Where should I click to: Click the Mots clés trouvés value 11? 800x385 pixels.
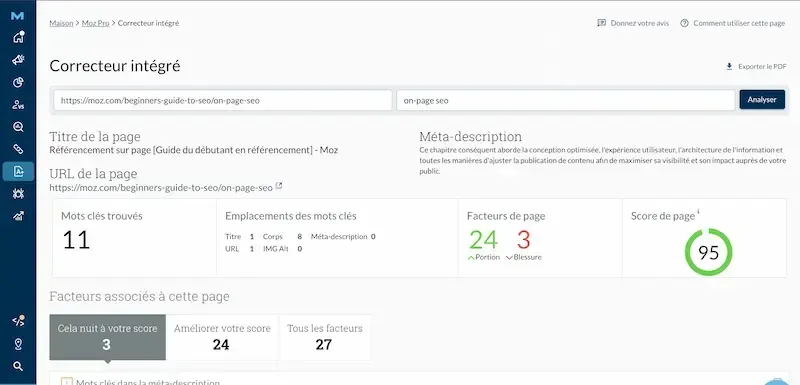(x=76, y=240)
